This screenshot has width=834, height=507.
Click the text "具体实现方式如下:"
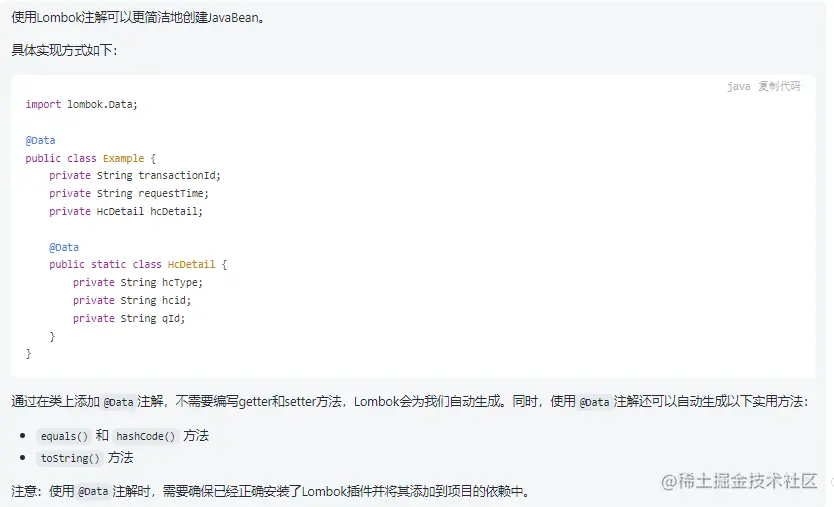pos(64,51)
